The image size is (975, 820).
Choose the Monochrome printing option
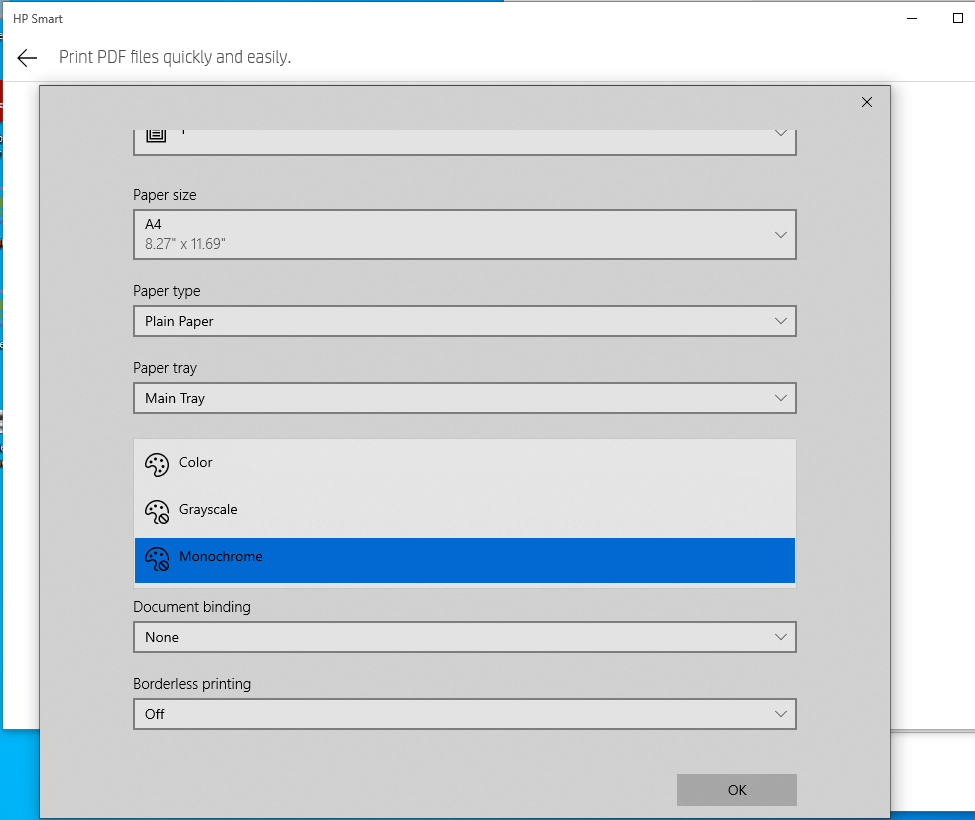pyautogui.click(x=400, y=557)
